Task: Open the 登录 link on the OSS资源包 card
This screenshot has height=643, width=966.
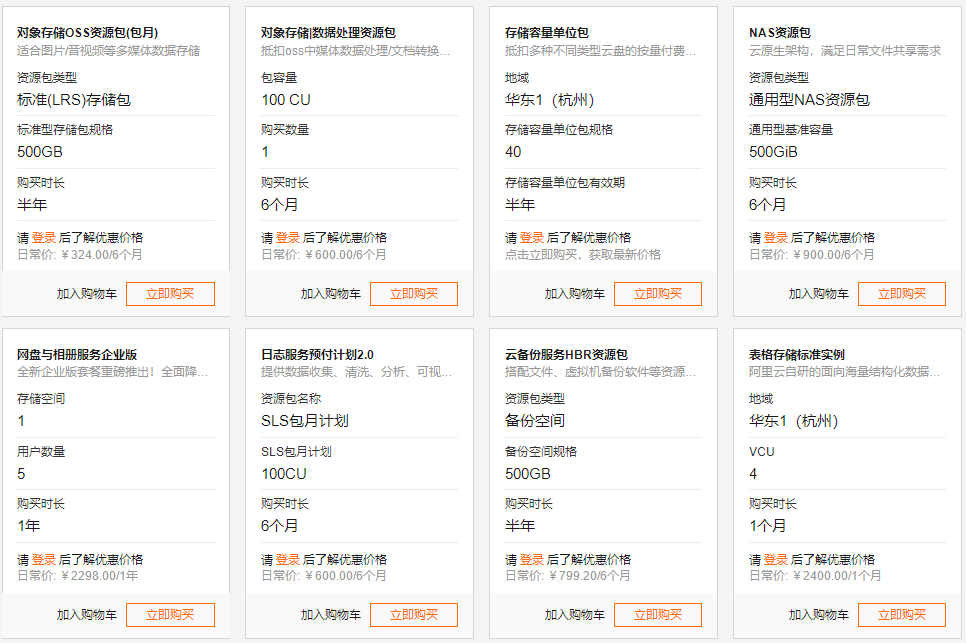Action: [x=44, y=237]
